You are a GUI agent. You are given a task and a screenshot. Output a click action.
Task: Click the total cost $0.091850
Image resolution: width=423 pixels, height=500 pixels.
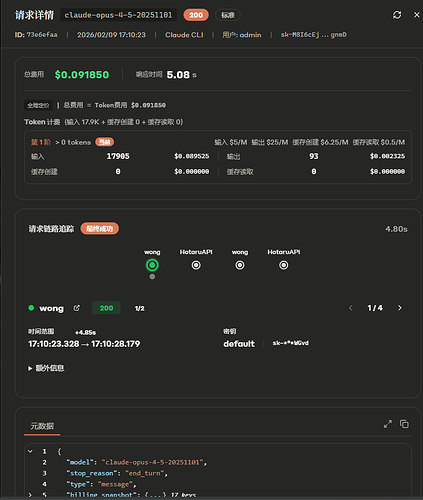(82, 75)
